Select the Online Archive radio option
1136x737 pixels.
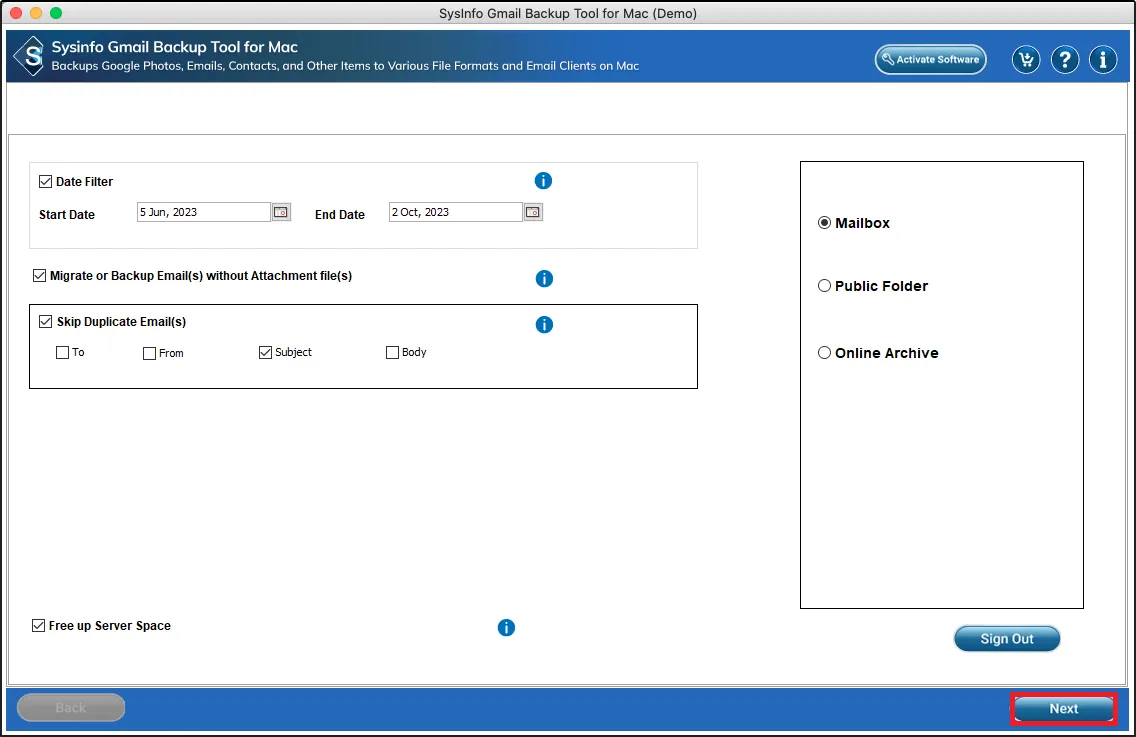pyautogui.click(x=824, y=353)
